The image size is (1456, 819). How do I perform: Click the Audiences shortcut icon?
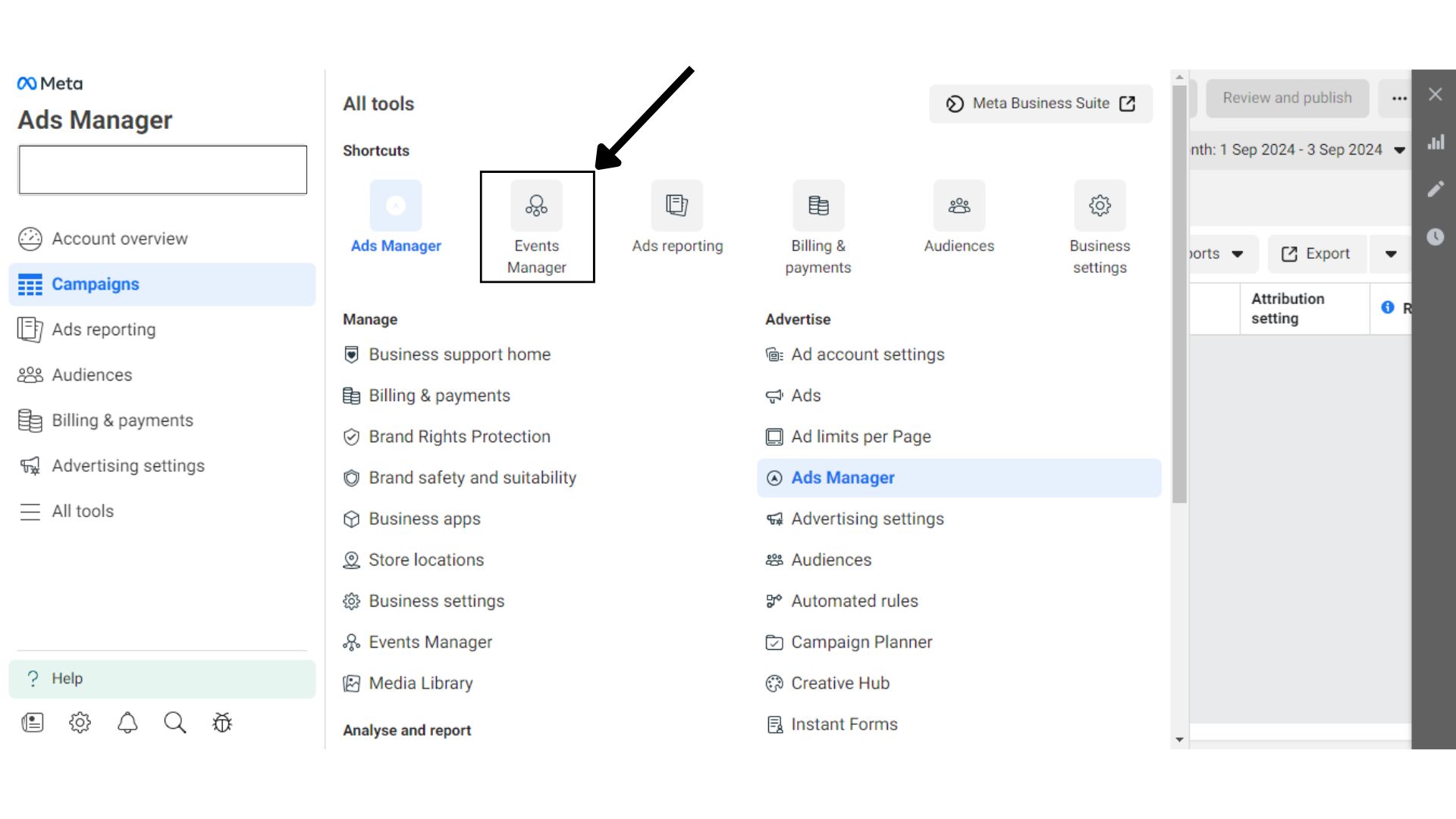coord(959,206)
